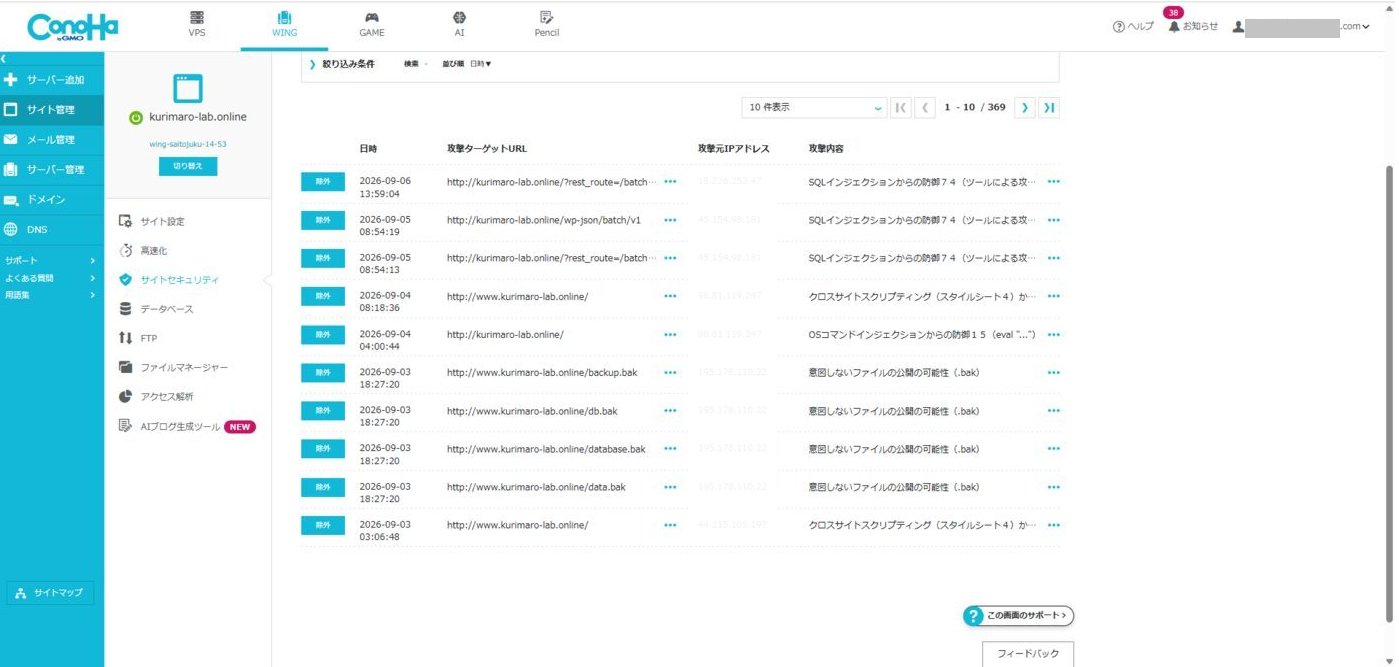
Task: Expand URL ellipsis on the db.bak row
Action: pyautogui.click(x=670, y=411)
